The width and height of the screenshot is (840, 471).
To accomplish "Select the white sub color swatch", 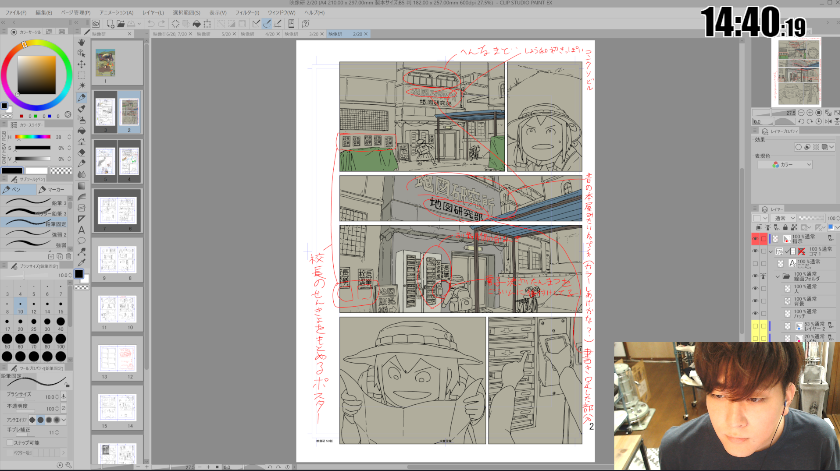I will point(37,171).
